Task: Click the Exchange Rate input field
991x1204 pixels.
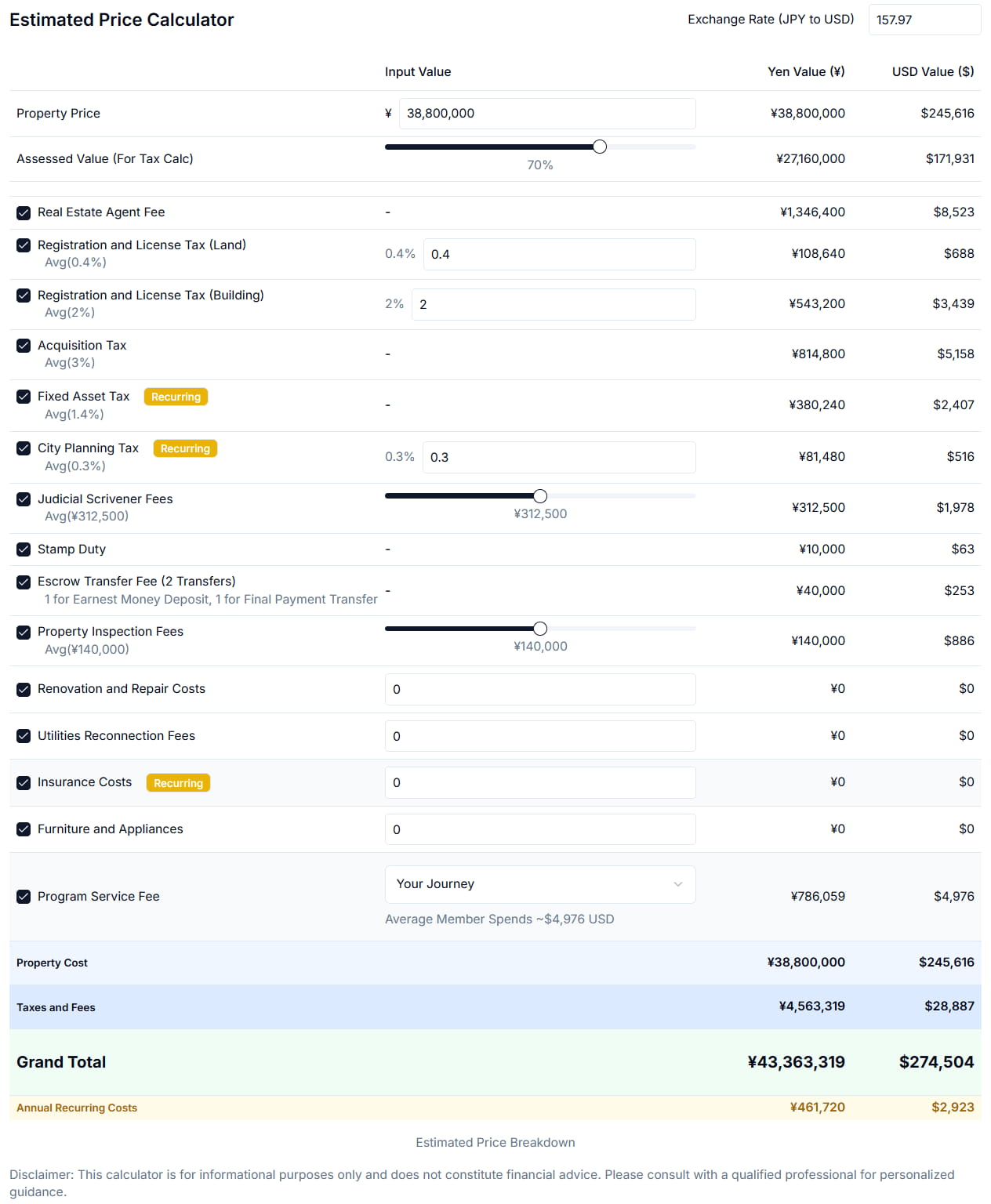Action: coord(924,20)
